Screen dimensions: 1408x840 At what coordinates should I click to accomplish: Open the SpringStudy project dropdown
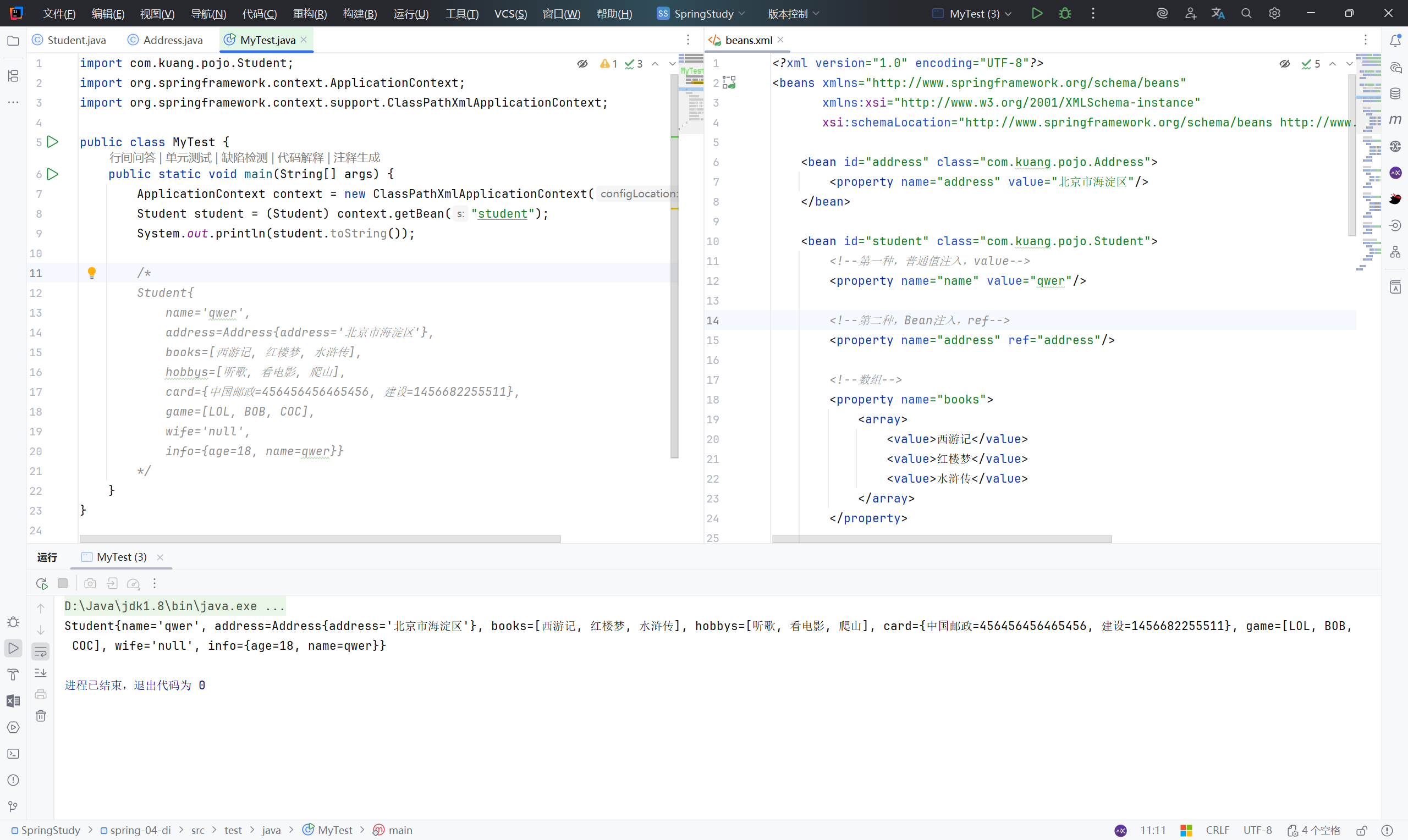[x=702, y=14]
